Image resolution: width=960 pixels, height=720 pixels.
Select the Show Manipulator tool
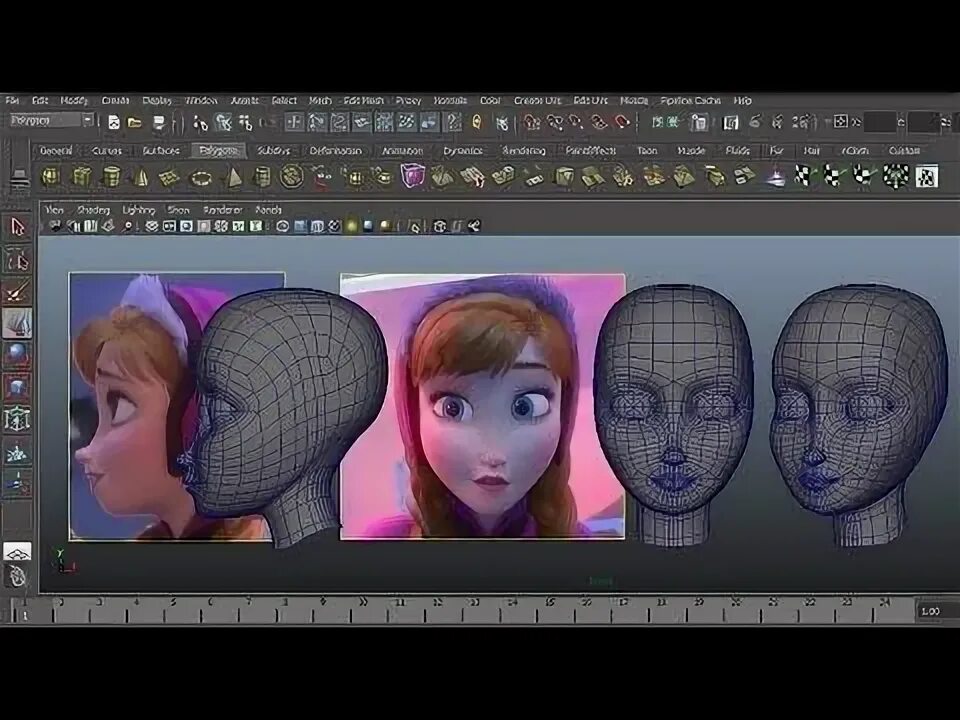click(x=17, y=482)
